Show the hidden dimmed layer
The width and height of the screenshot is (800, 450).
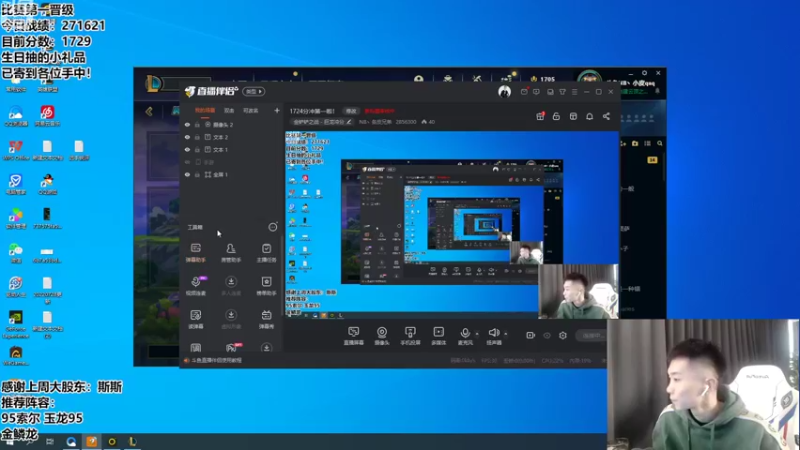pyautogui.click(x=187, y=162)
